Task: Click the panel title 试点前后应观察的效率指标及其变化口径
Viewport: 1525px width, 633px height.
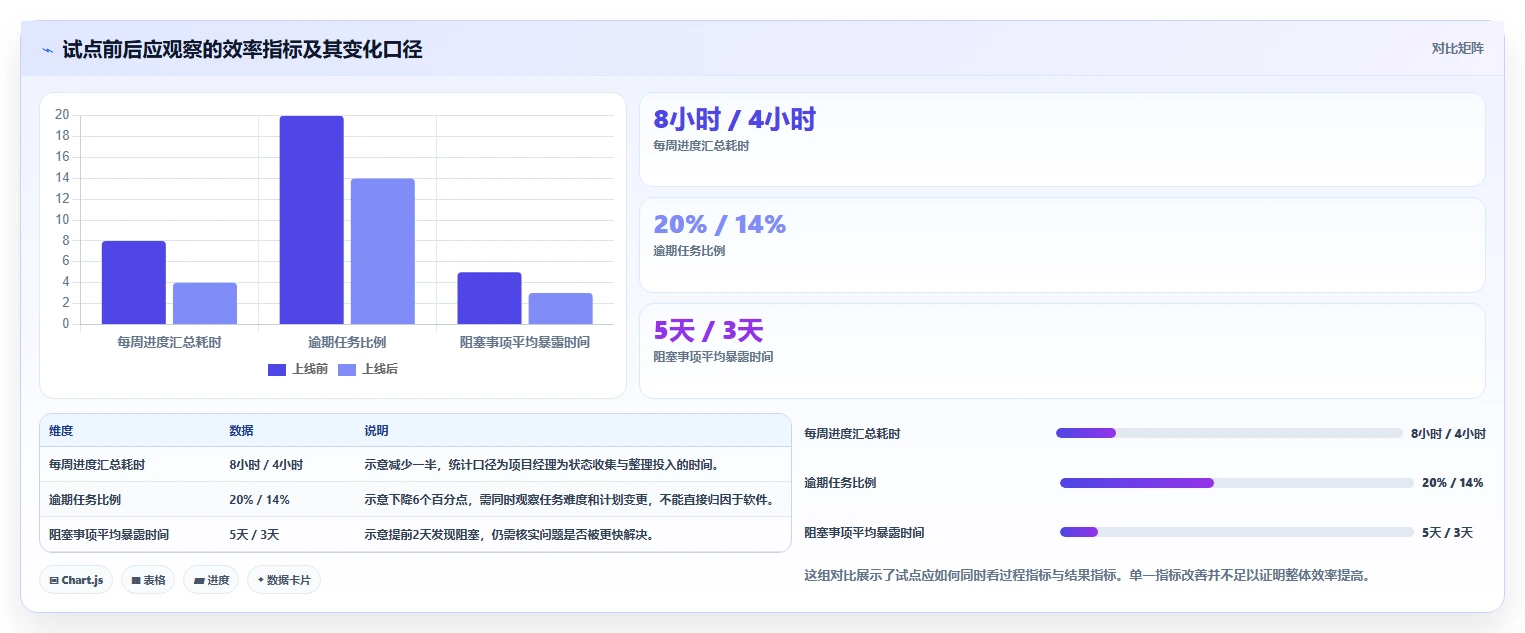Action: [242, 49]
